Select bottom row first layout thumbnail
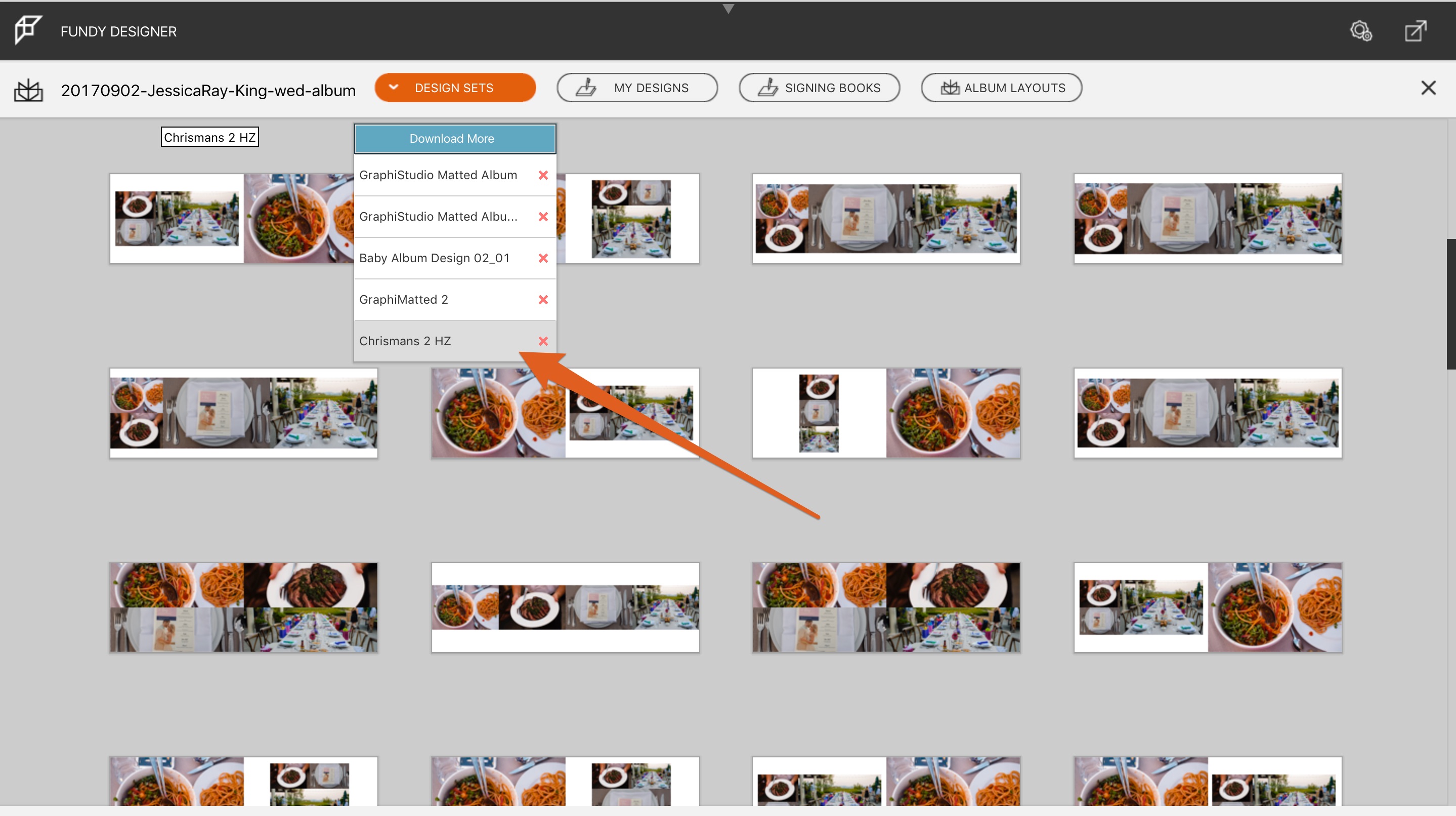The image size is (1456, 816). pos(244,781)
